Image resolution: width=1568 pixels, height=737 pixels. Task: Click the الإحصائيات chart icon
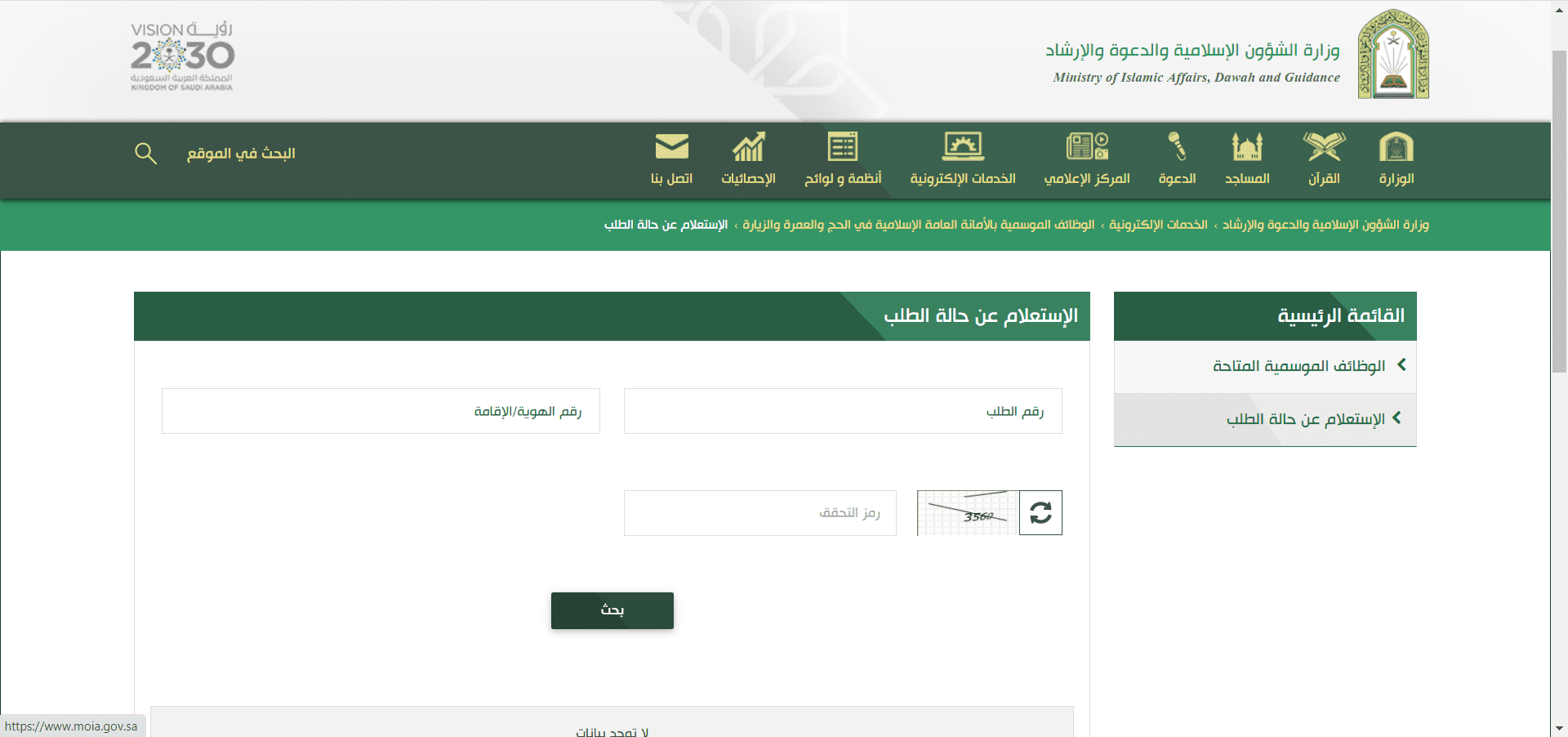coord(748,147)
